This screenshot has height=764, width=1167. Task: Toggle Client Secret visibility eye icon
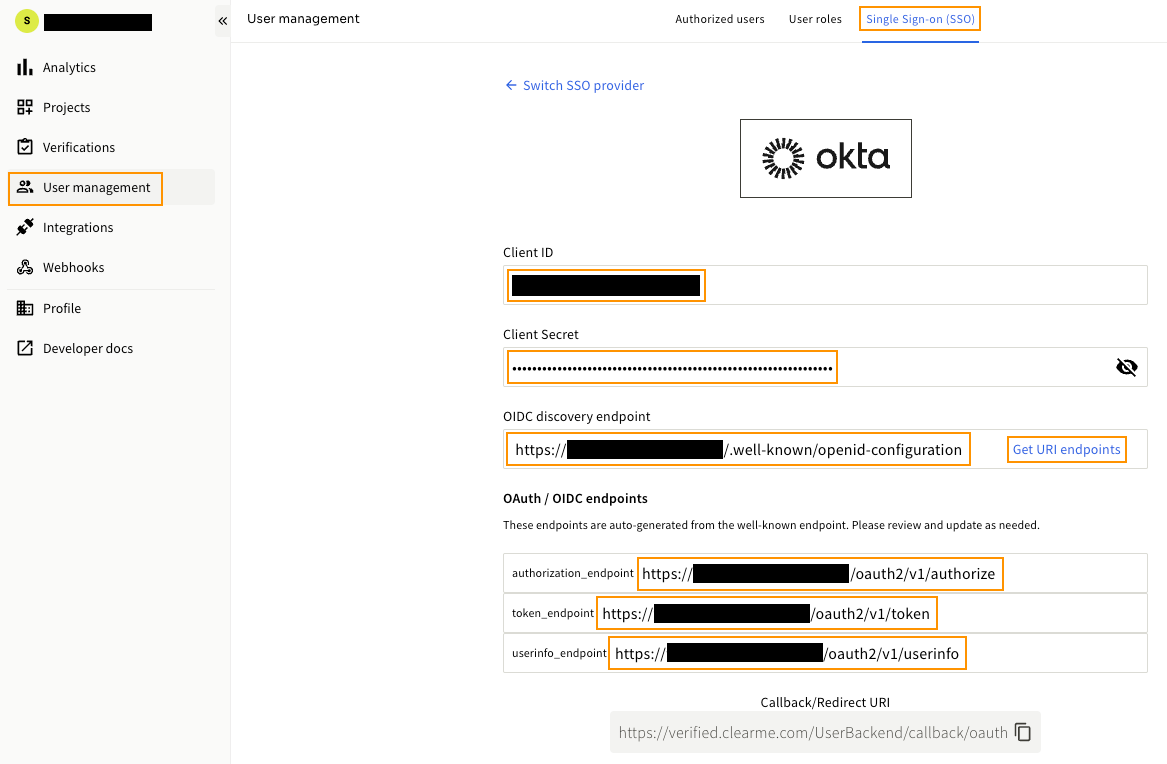(1126, 367)
